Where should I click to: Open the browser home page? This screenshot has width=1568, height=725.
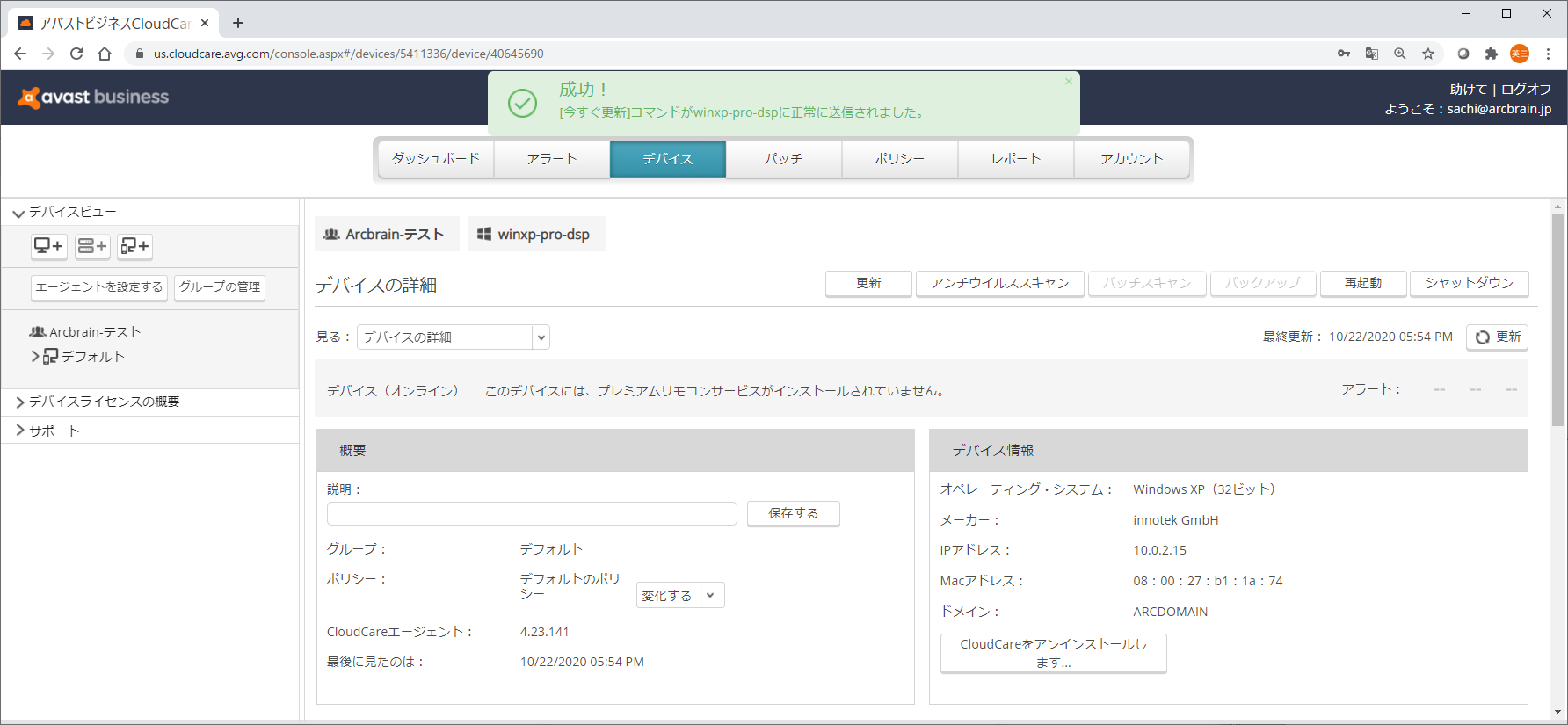click(x=105, y=54)
